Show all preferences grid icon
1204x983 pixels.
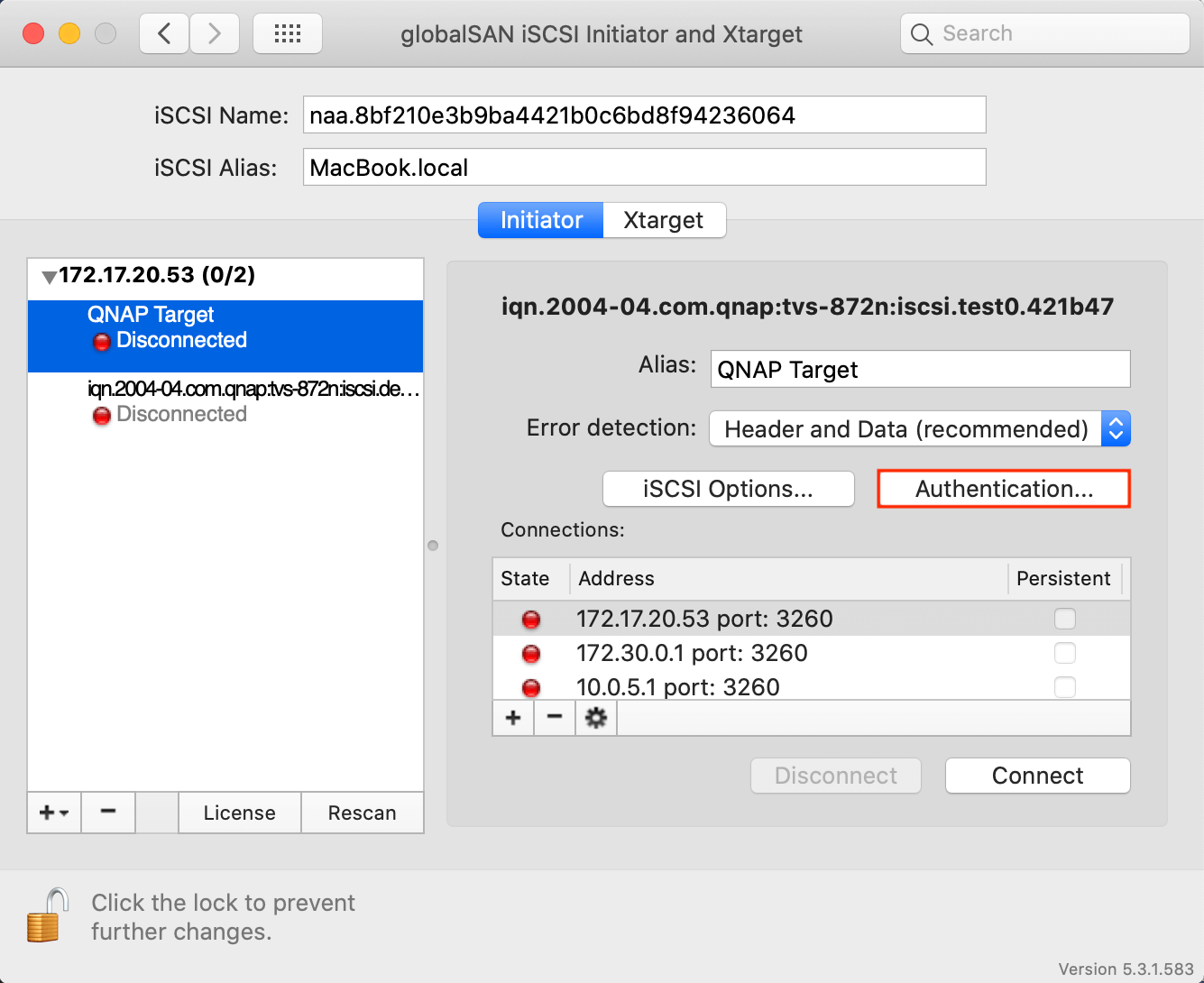coord(287,34)
